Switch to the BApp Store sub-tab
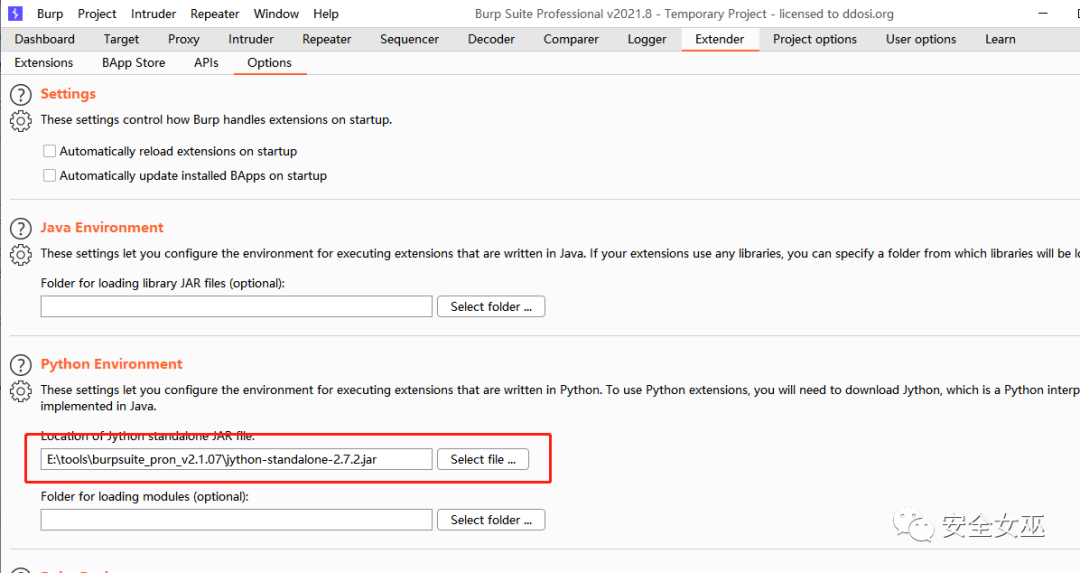1080x573 pixels. pos(134,62)
